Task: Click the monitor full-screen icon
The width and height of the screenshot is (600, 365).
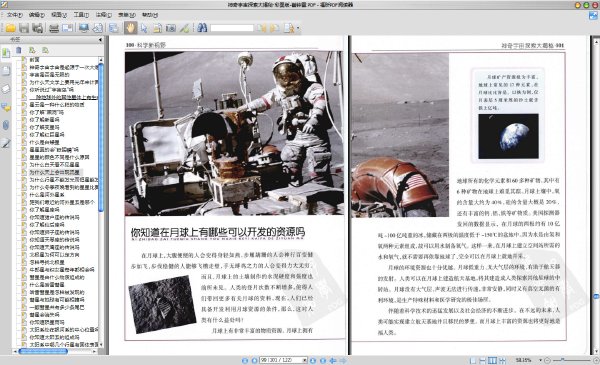Action: click(83, 28)
